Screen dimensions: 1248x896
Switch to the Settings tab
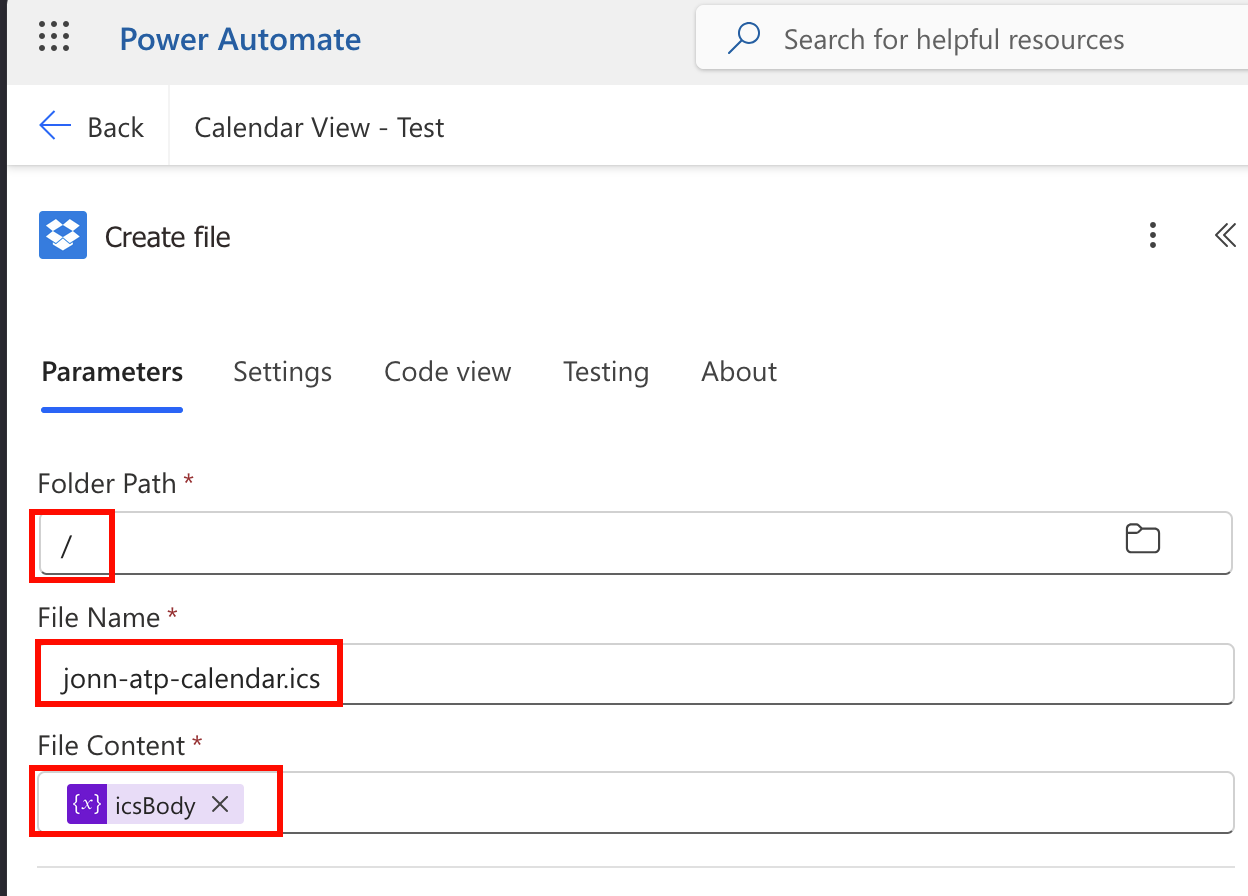pyautogui.click(x=283, y=372)
